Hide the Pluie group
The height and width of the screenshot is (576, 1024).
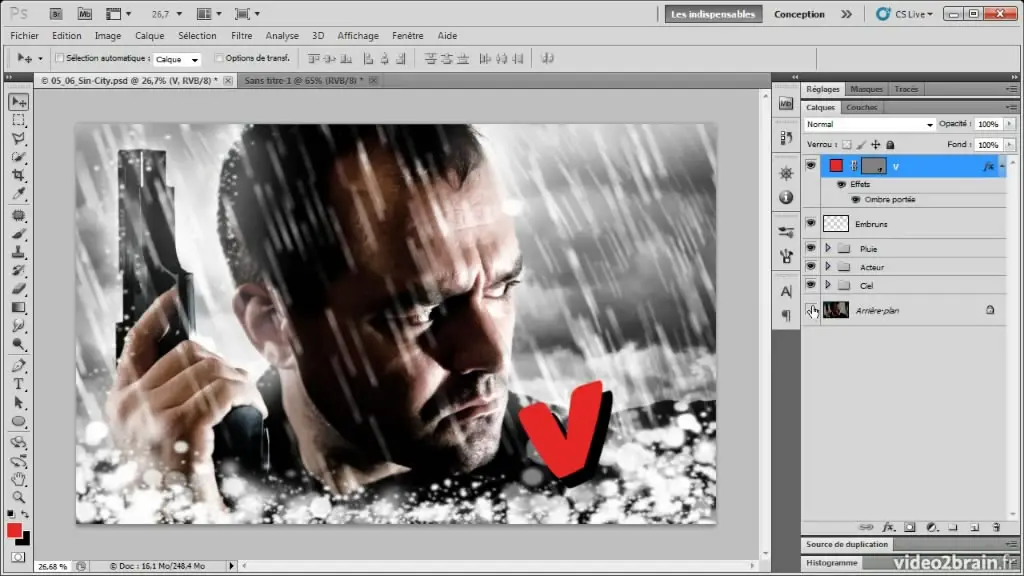point(810,248)
